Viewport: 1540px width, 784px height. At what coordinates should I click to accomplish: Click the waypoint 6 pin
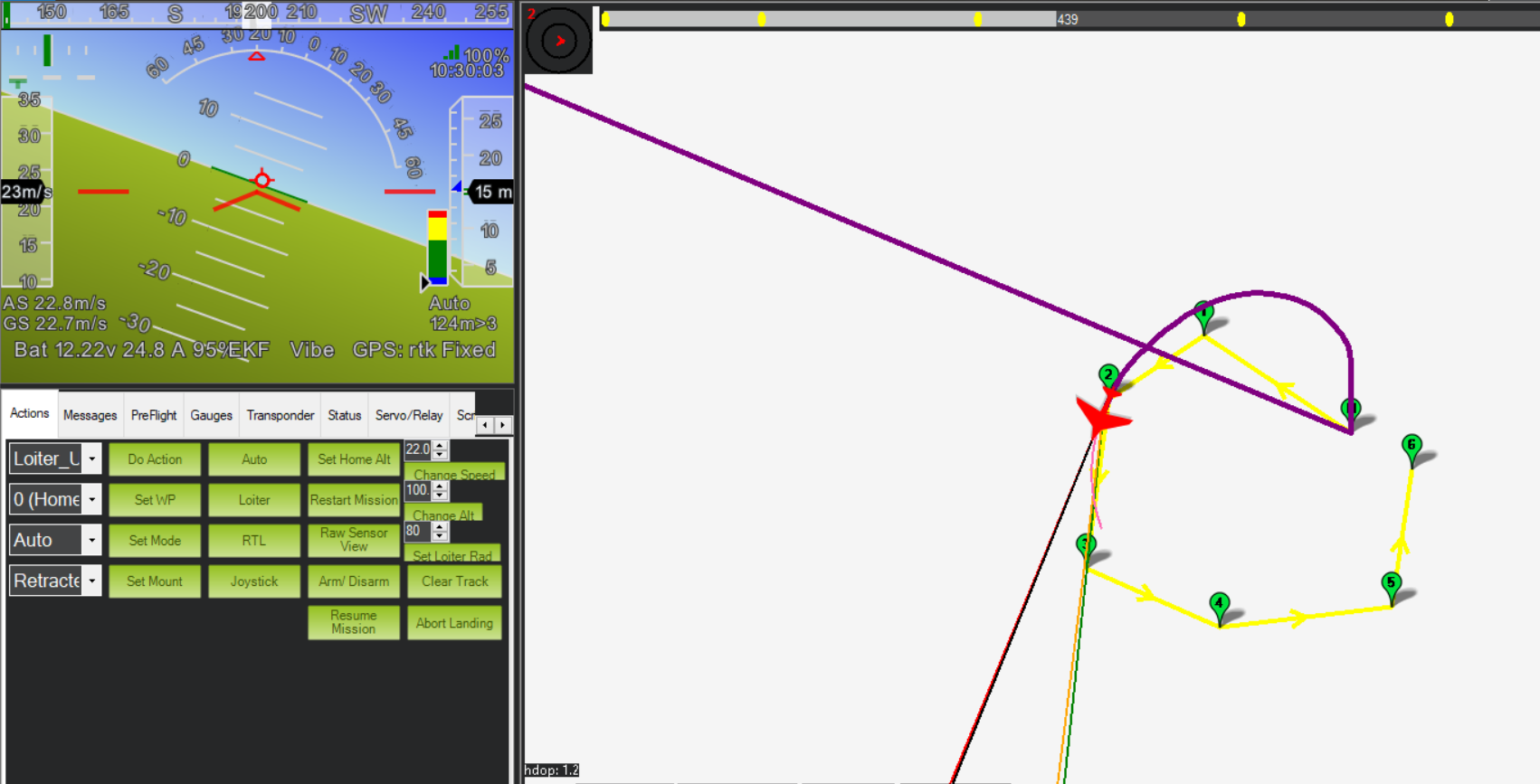tap(1411, 447)
